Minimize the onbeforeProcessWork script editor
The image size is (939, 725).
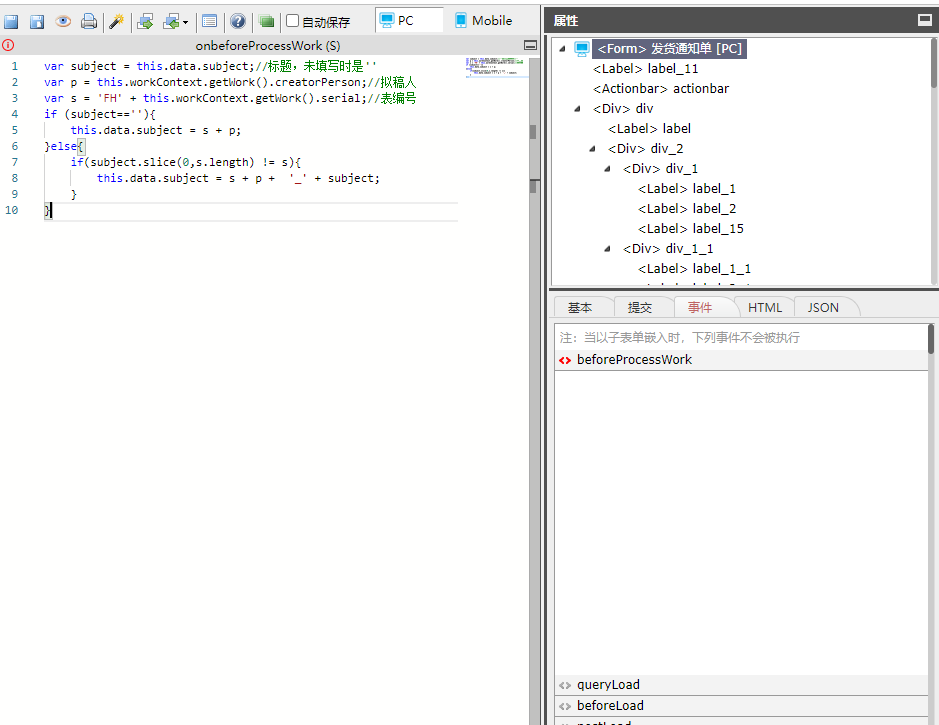tap(530, 45)
